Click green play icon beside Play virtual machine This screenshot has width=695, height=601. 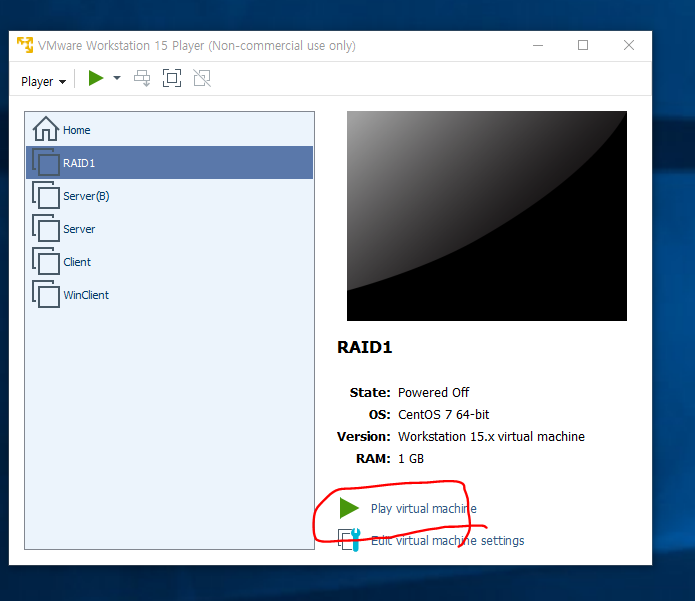click(x=349, y=508)
